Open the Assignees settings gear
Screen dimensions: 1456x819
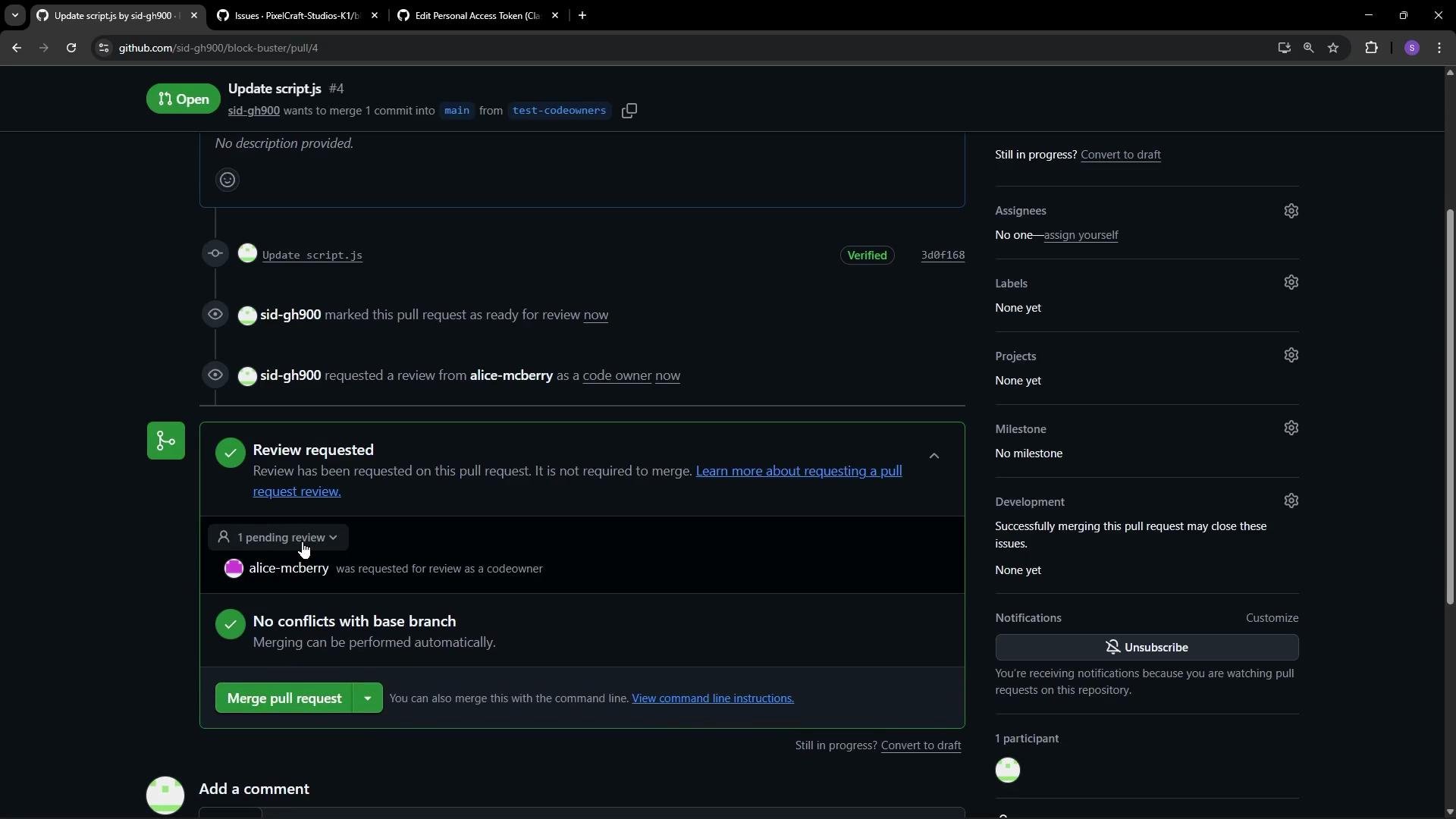[1291, 211]
